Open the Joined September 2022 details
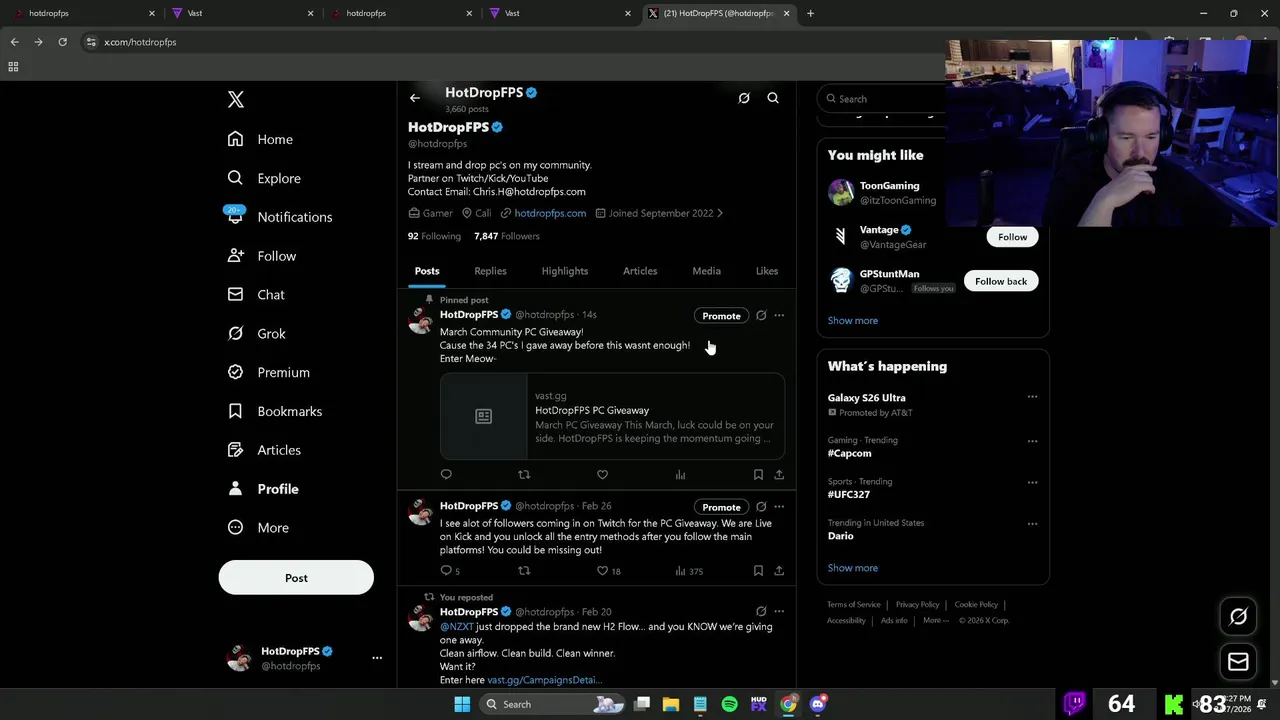 659,213
